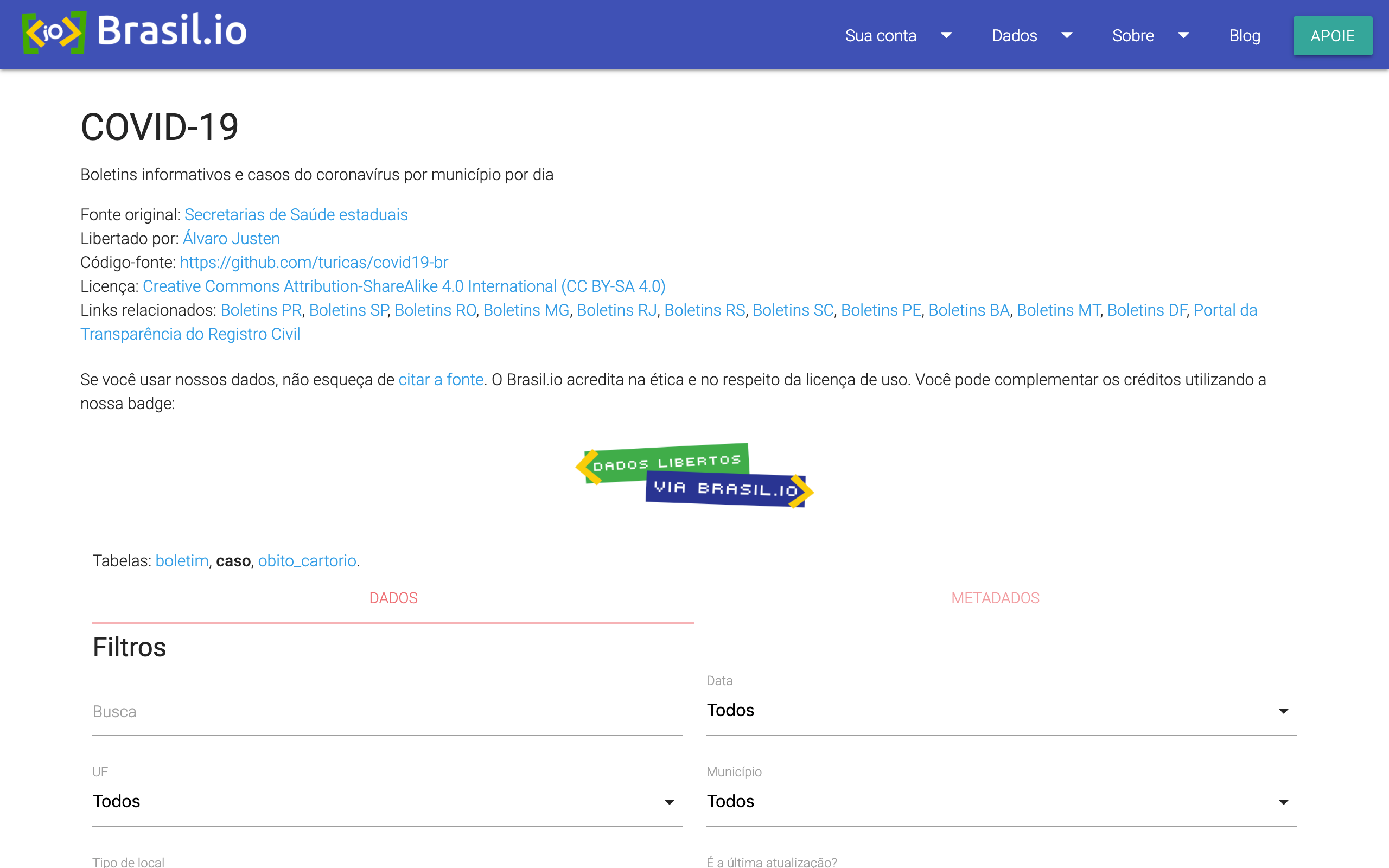1389x868 pixels.
Task: Open the Dados menu
Action: click(1014, 36)
